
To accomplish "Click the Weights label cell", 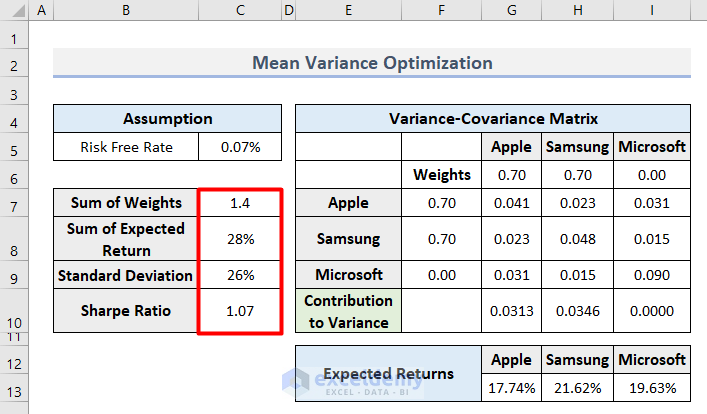I will pos(442,175).
